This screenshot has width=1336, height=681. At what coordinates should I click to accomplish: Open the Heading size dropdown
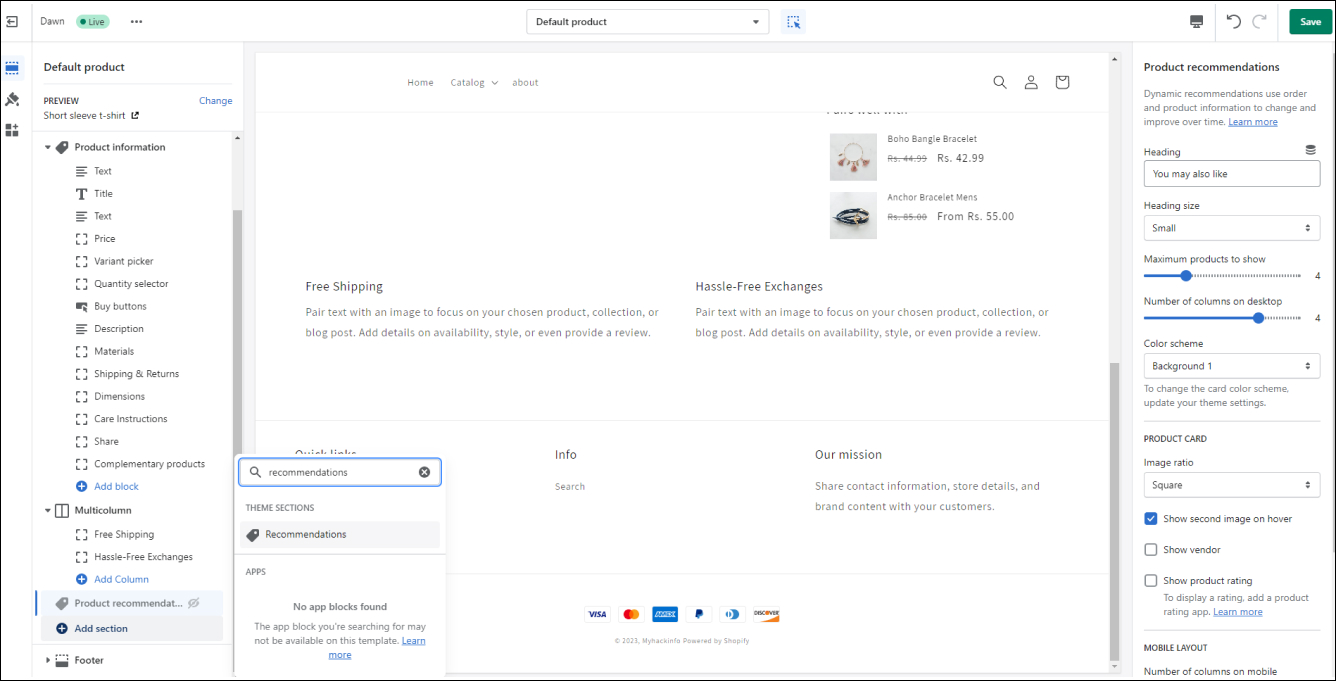click(1232, 228)
